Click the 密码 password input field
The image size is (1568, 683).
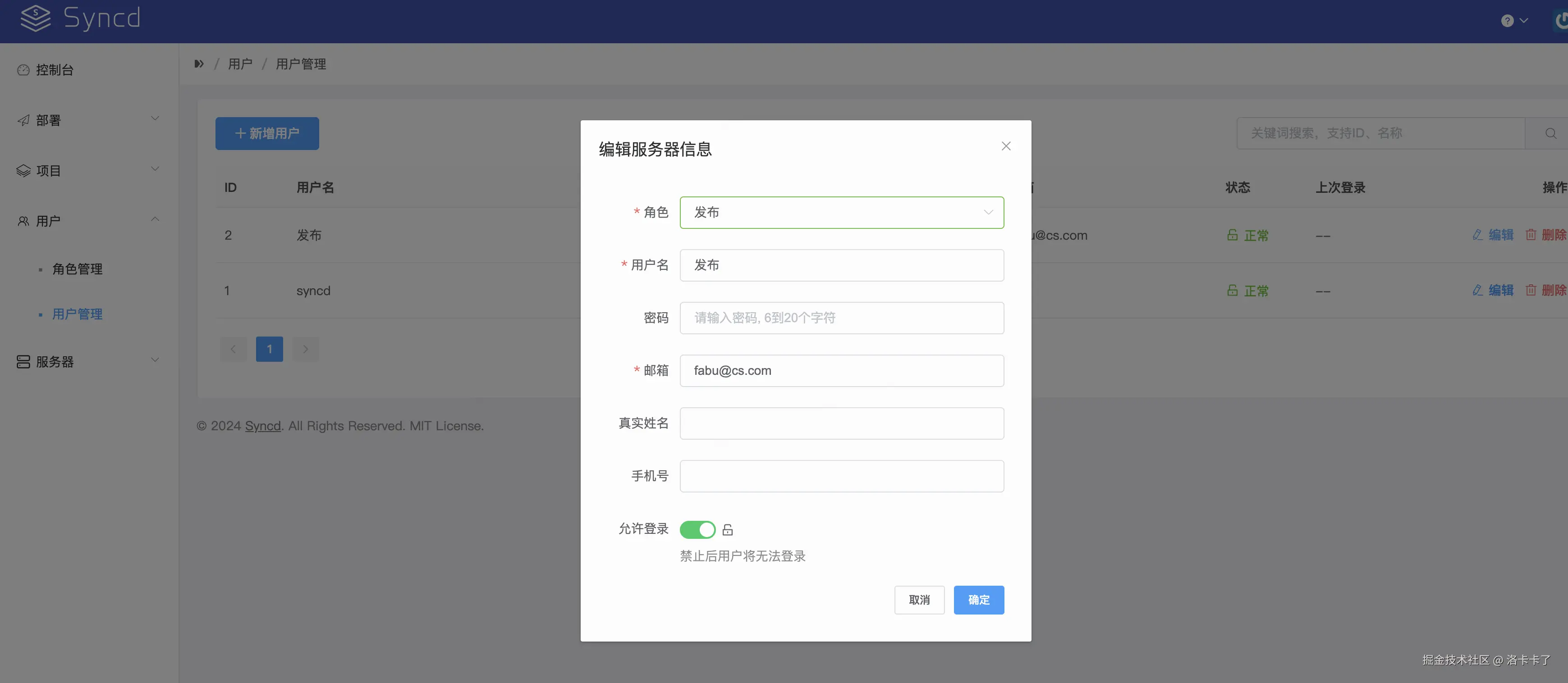(x=841, y=318)
